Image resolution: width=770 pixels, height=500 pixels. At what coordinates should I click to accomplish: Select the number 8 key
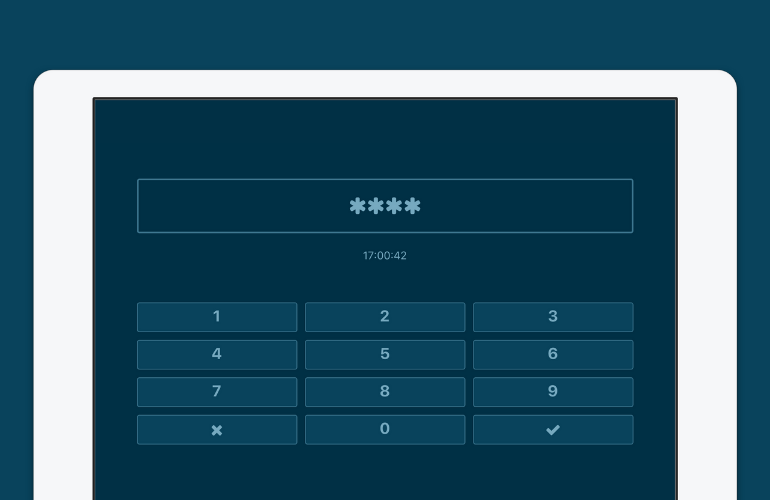pyautogui.click(x=385, y=392)
